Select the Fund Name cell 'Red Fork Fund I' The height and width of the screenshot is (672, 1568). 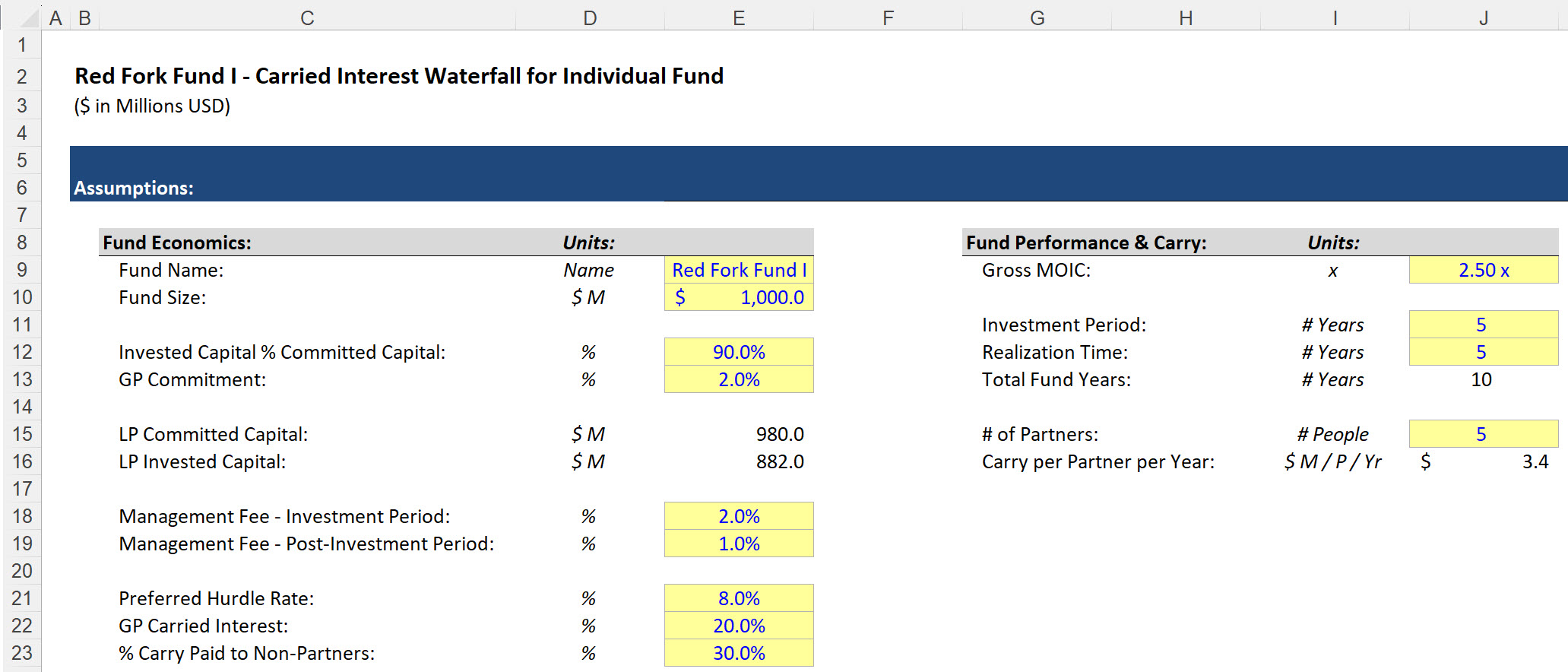(739, 270)
